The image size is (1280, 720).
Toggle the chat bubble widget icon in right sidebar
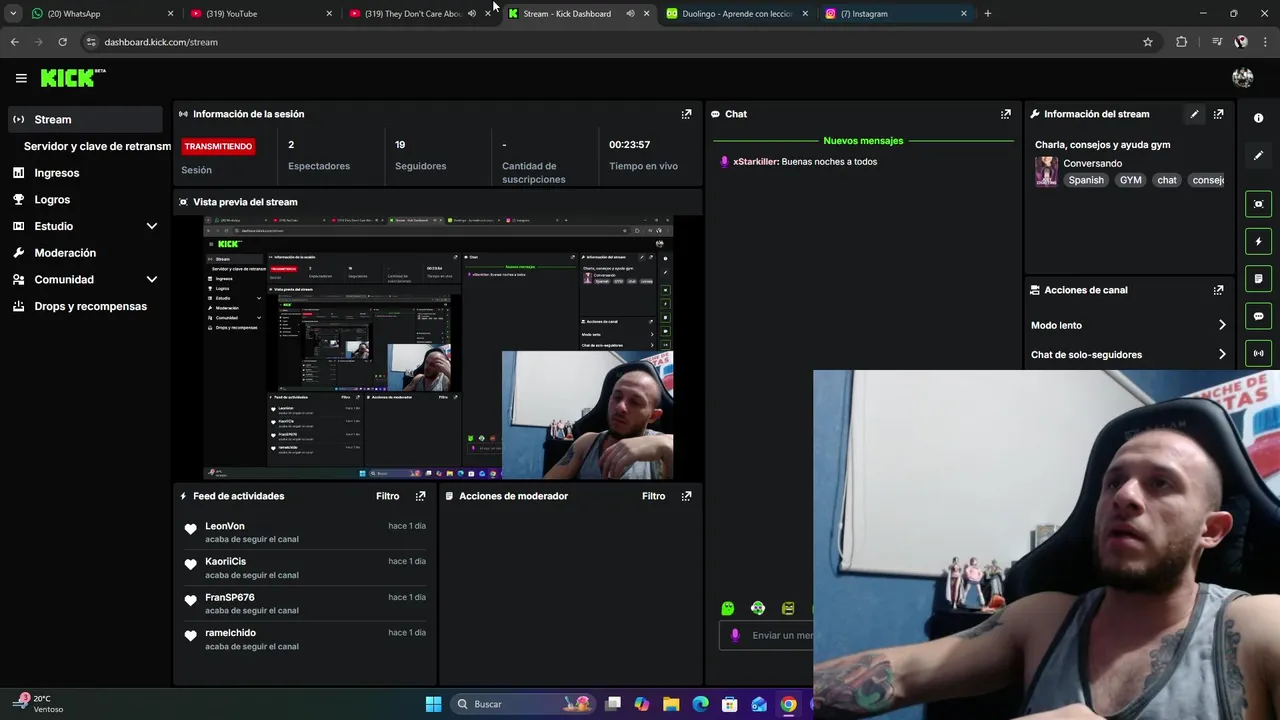click(1258, 316)
